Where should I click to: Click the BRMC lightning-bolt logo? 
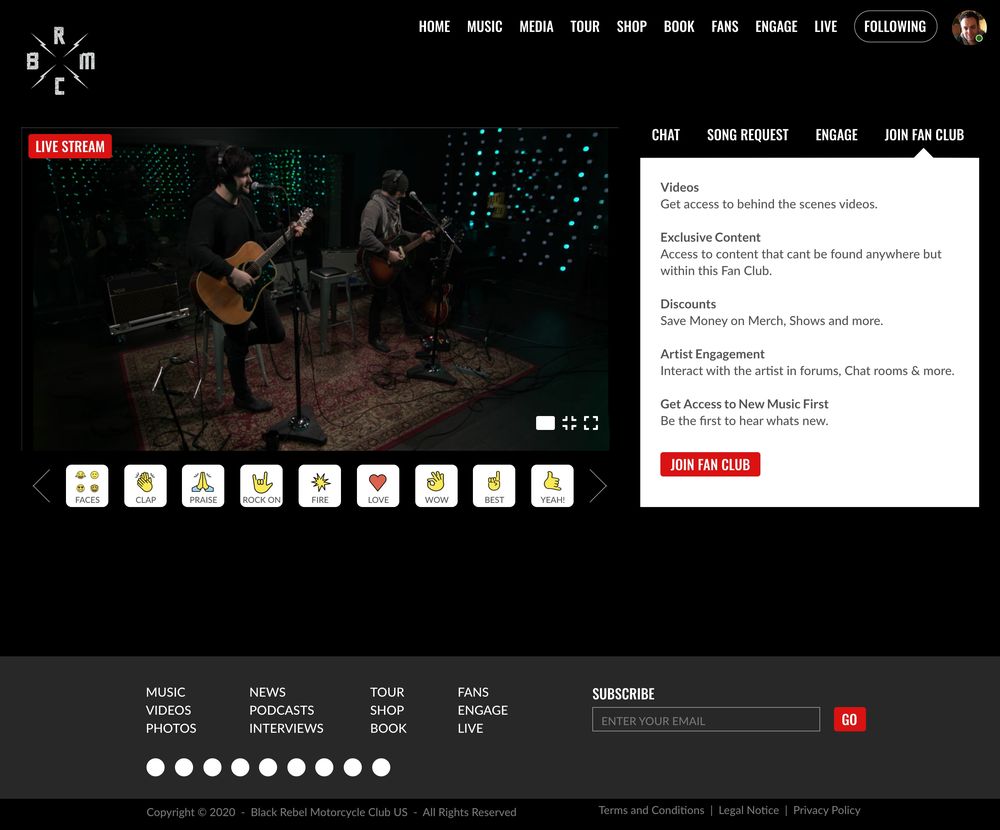[61, 61]
